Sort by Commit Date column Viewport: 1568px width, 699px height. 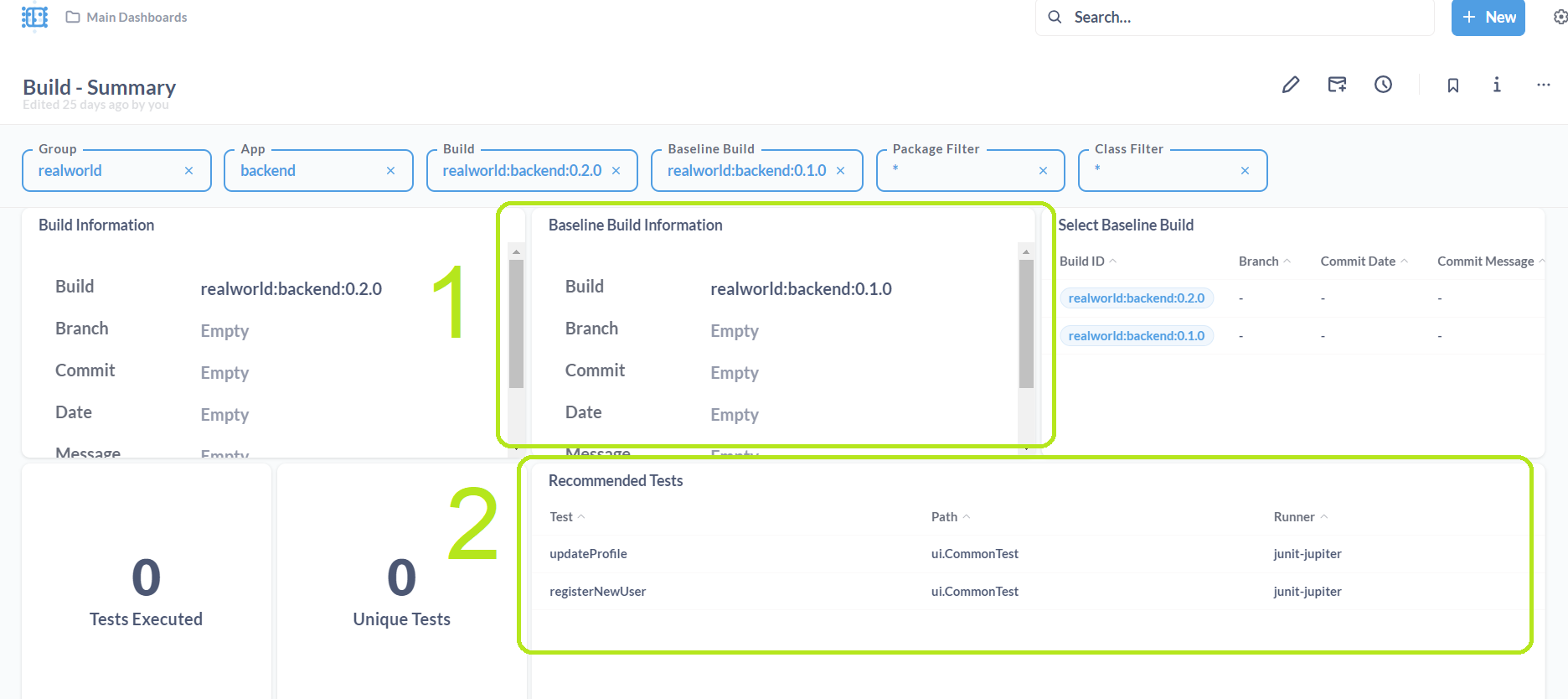1364,261
